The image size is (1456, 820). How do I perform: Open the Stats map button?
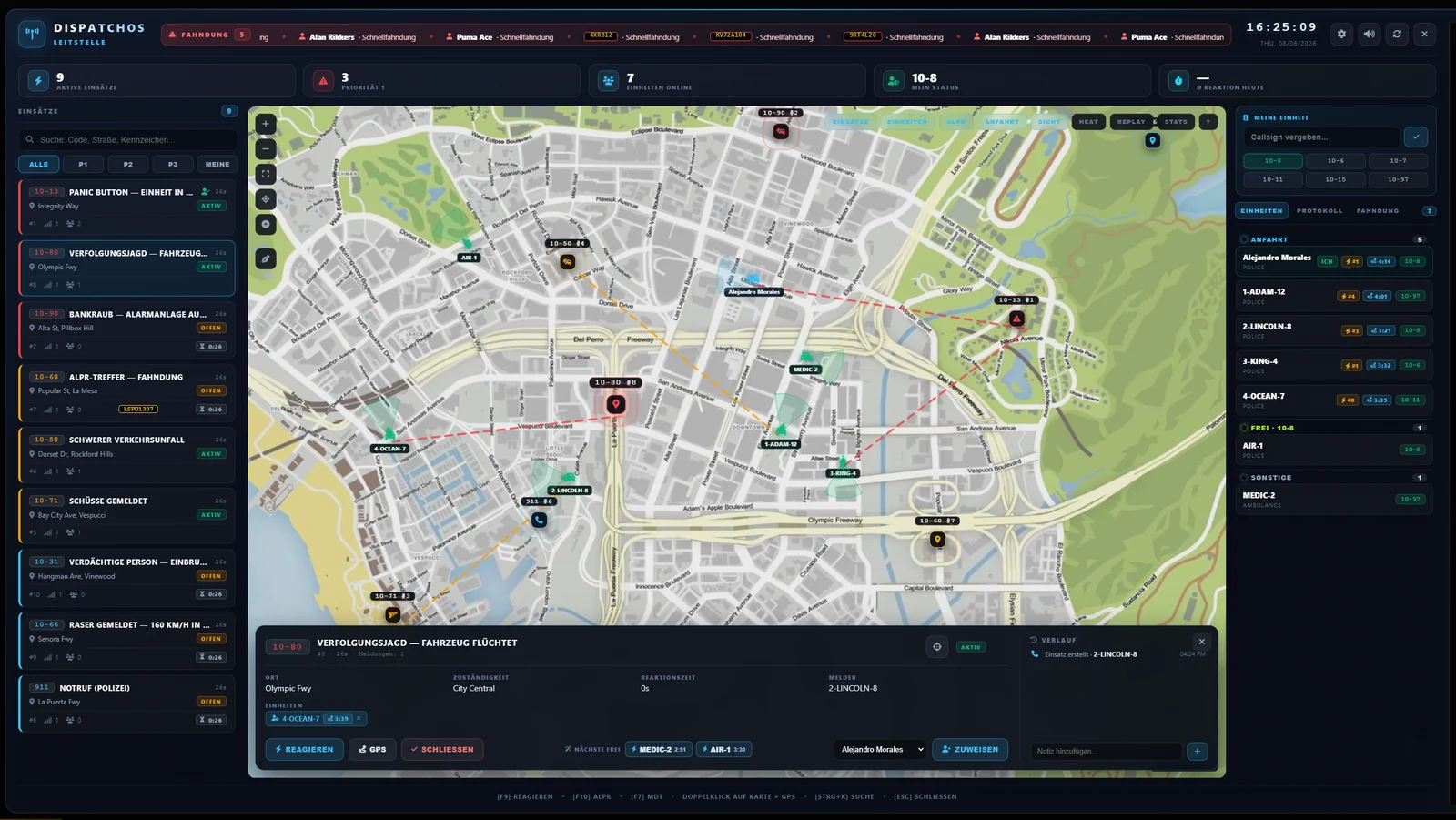point(1176,121)
